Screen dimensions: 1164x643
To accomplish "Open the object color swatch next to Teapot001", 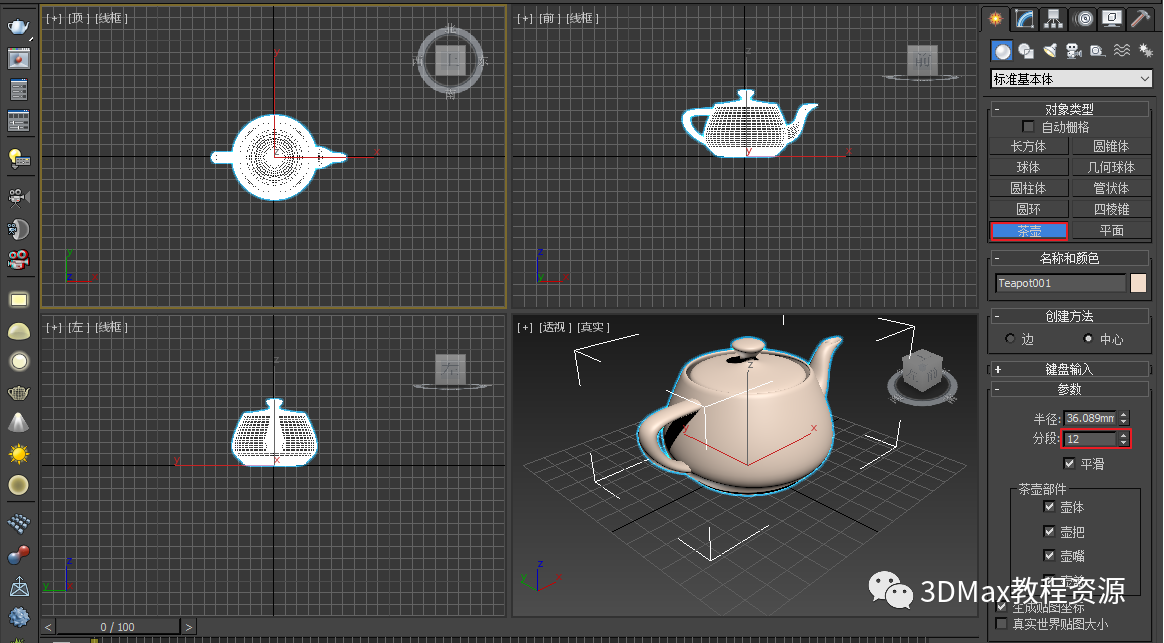I will 1138,283.
